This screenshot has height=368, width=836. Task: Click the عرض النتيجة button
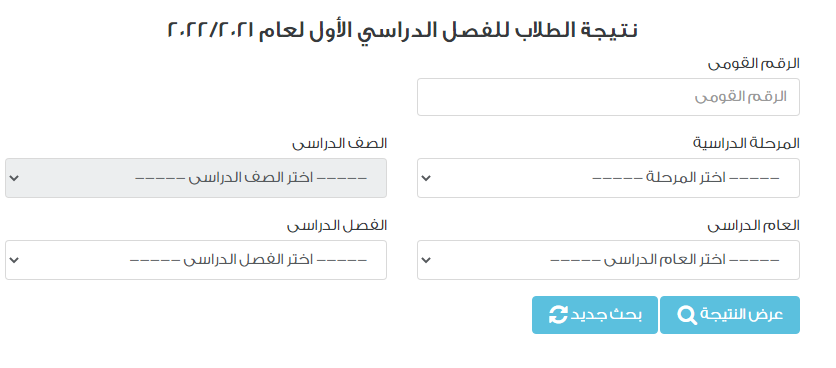pyautogui.click(x=730, y=315)
